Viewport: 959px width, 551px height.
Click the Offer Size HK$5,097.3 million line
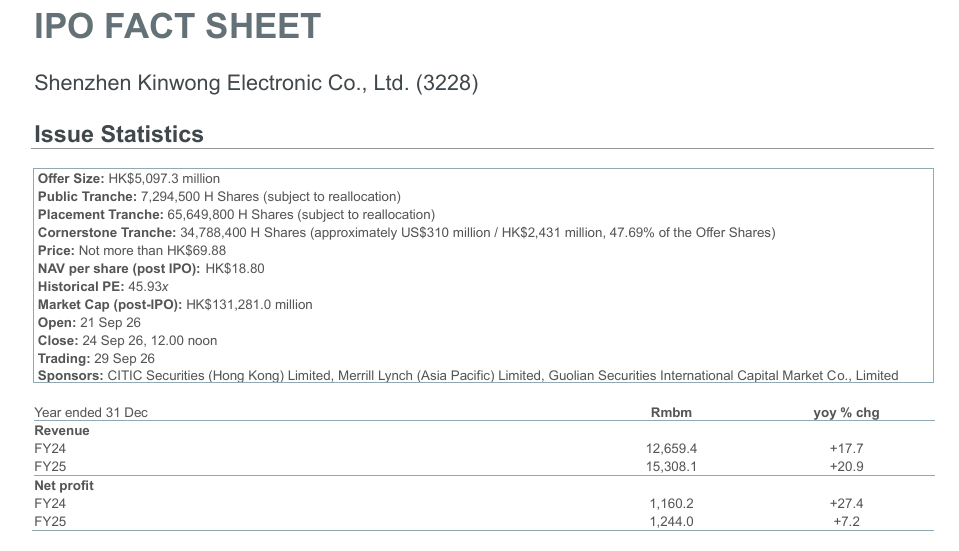(x=129, y=179)
